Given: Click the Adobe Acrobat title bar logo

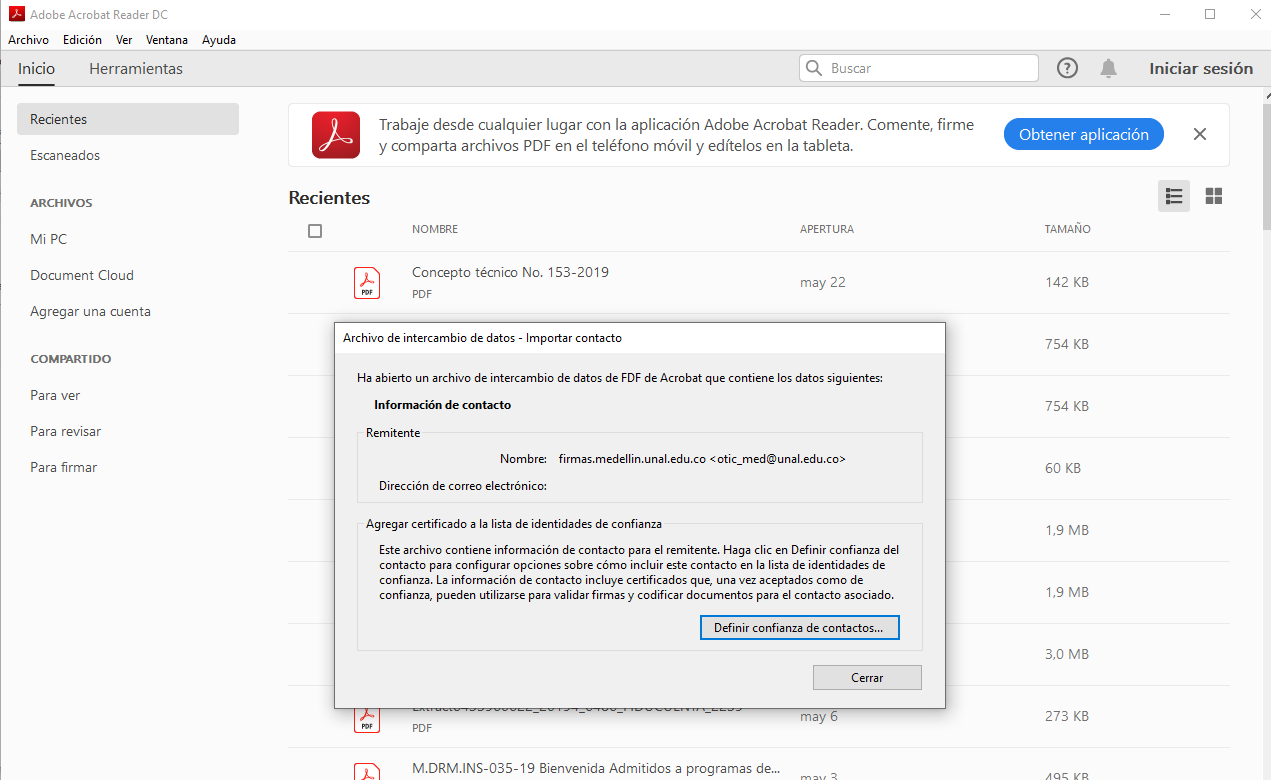Looking at the screenshot, I should [x=16, y=14].
